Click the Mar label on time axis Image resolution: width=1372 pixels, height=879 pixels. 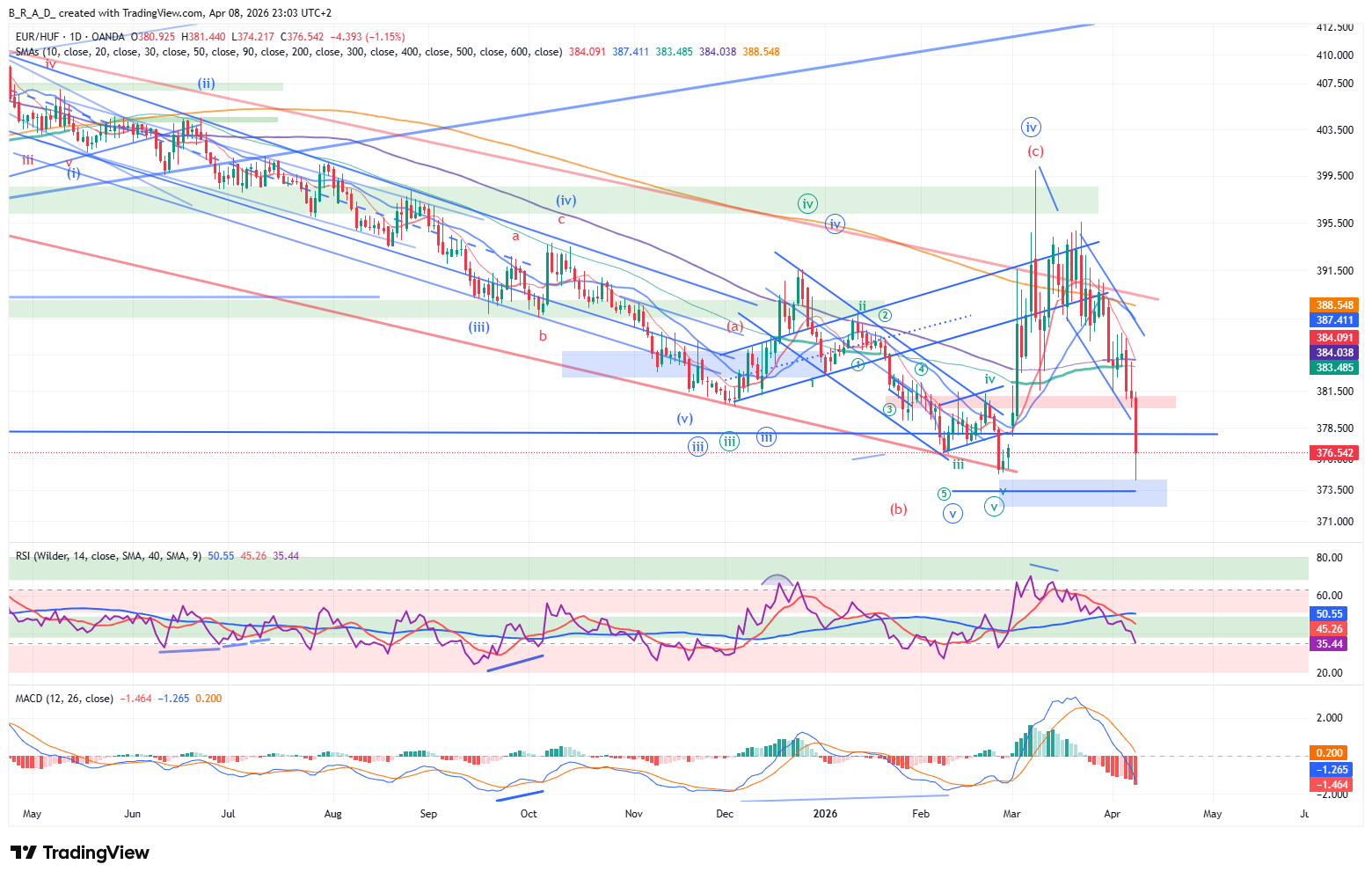coord(1011,814)
